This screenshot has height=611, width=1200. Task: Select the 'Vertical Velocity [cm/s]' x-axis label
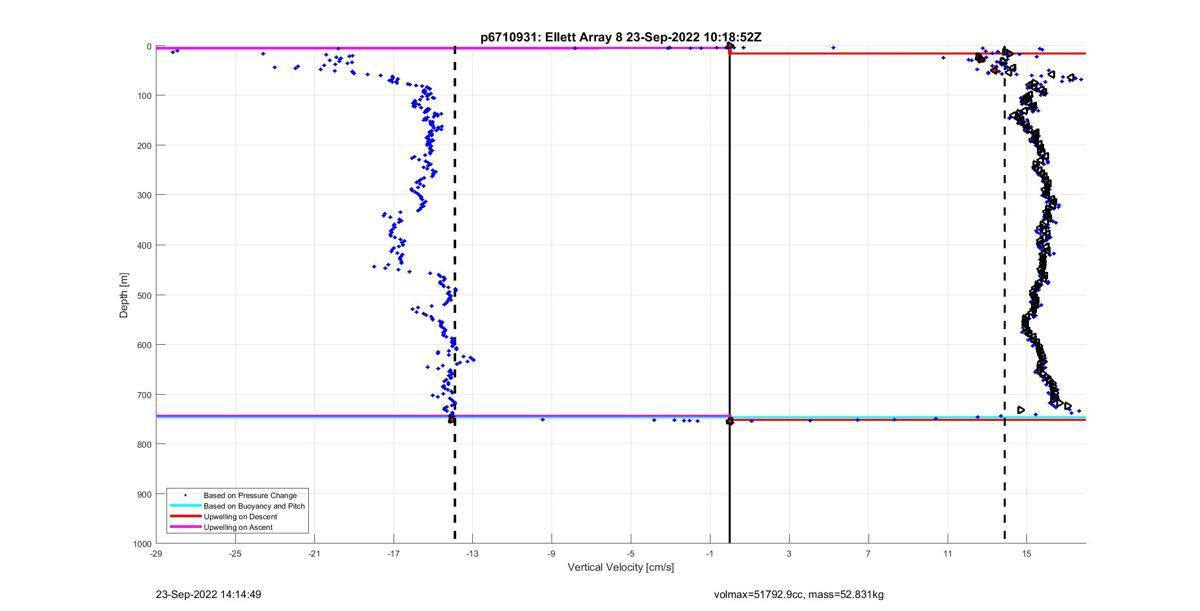[621, 567]
